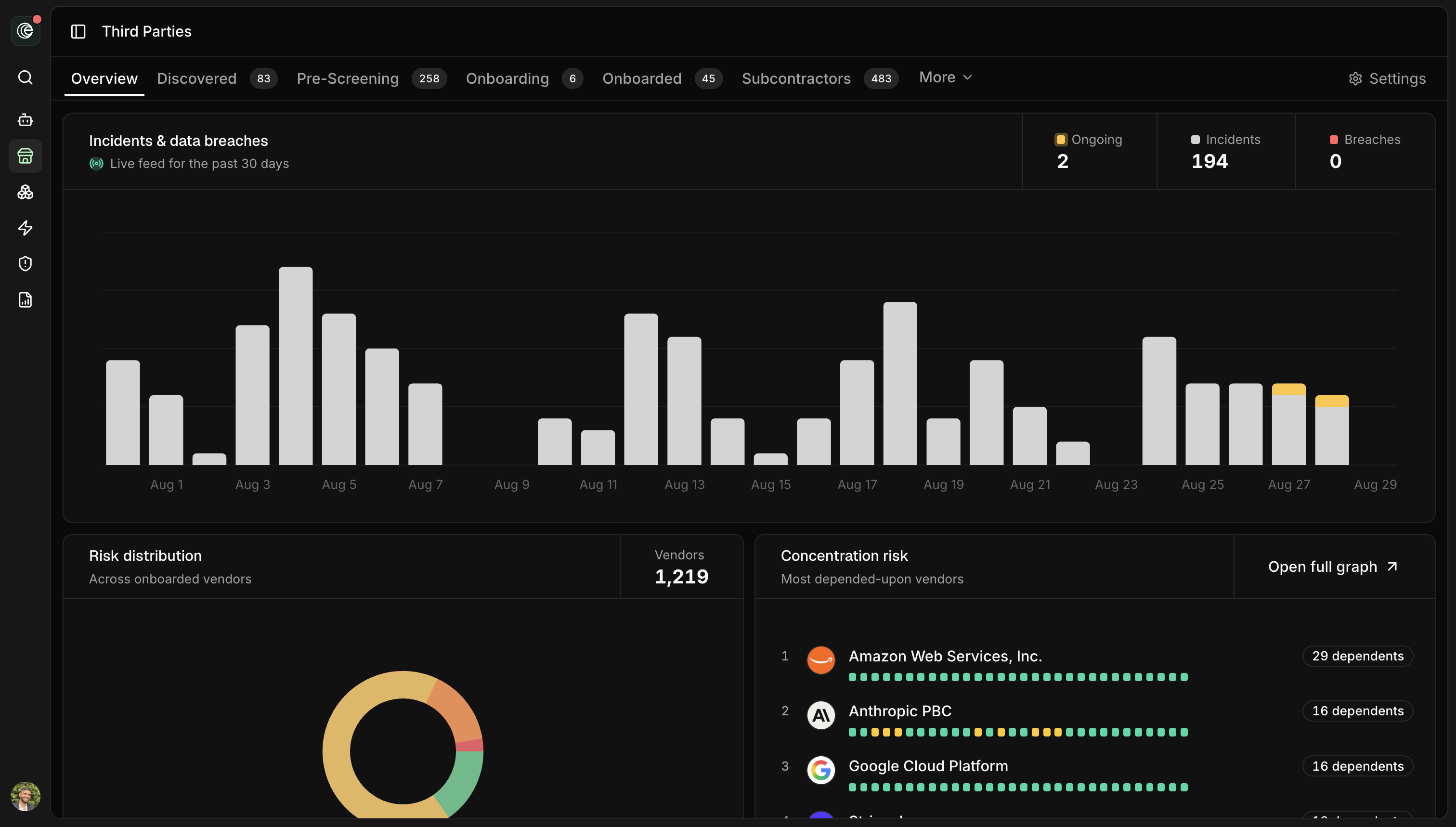Screen dimensions: 1456x827
Task: Open the user profile avatar
Action: [x=26, y=796]
